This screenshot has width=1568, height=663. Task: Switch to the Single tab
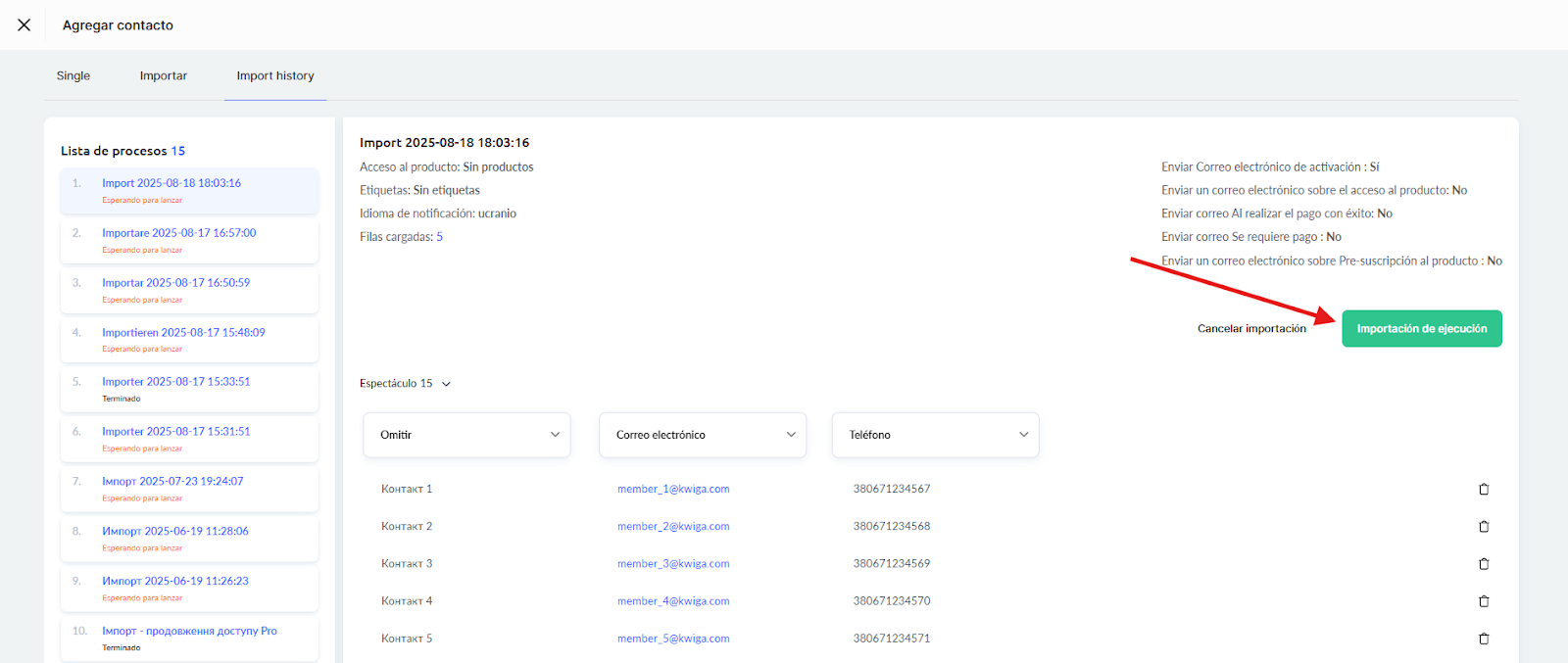[x=73, y=75]
